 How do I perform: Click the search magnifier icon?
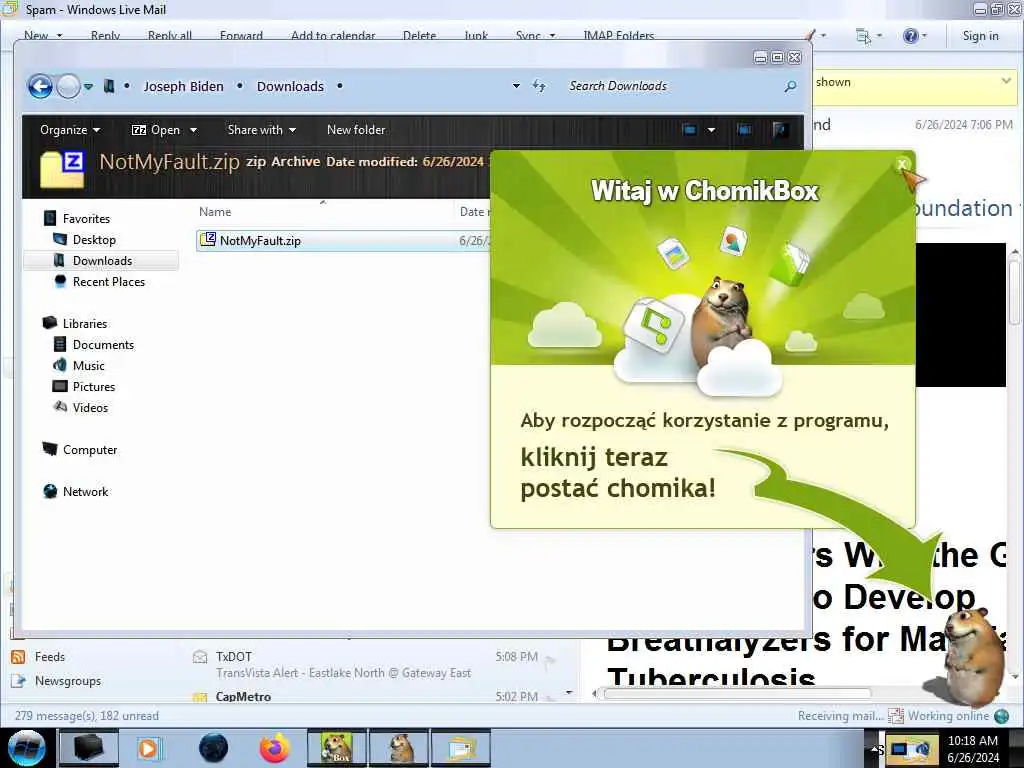click(x=790, y=86)
